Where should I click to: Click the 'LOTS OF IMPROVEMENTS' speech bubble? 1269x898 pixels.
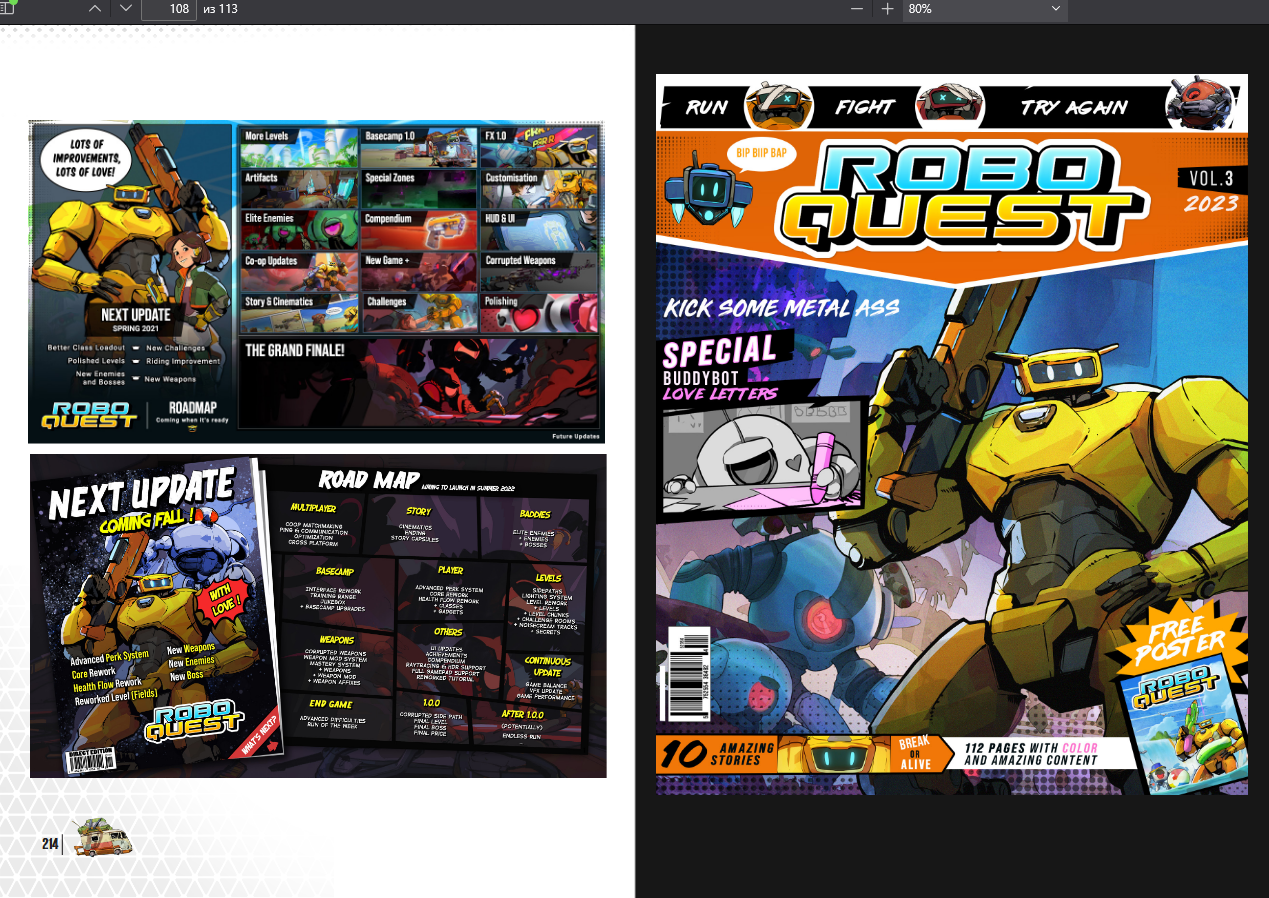(87, 159)
